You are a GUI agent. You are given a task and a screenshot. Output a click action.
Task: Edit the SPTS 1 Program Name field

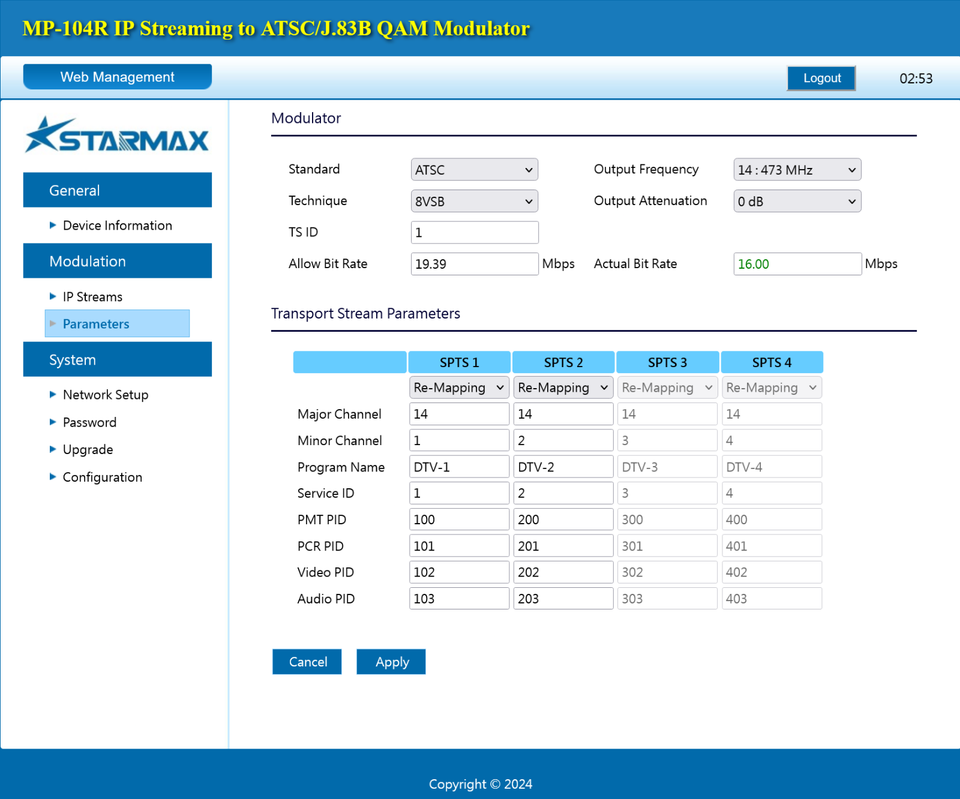coord(458,466)
